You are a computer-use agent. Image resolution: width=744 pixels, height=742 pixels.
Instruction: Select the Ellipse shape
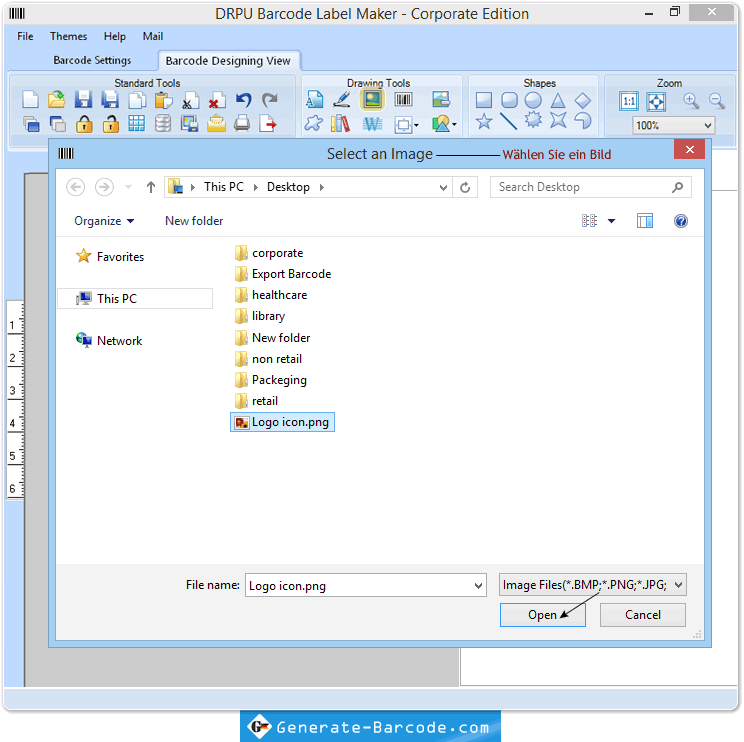[533, 100]
